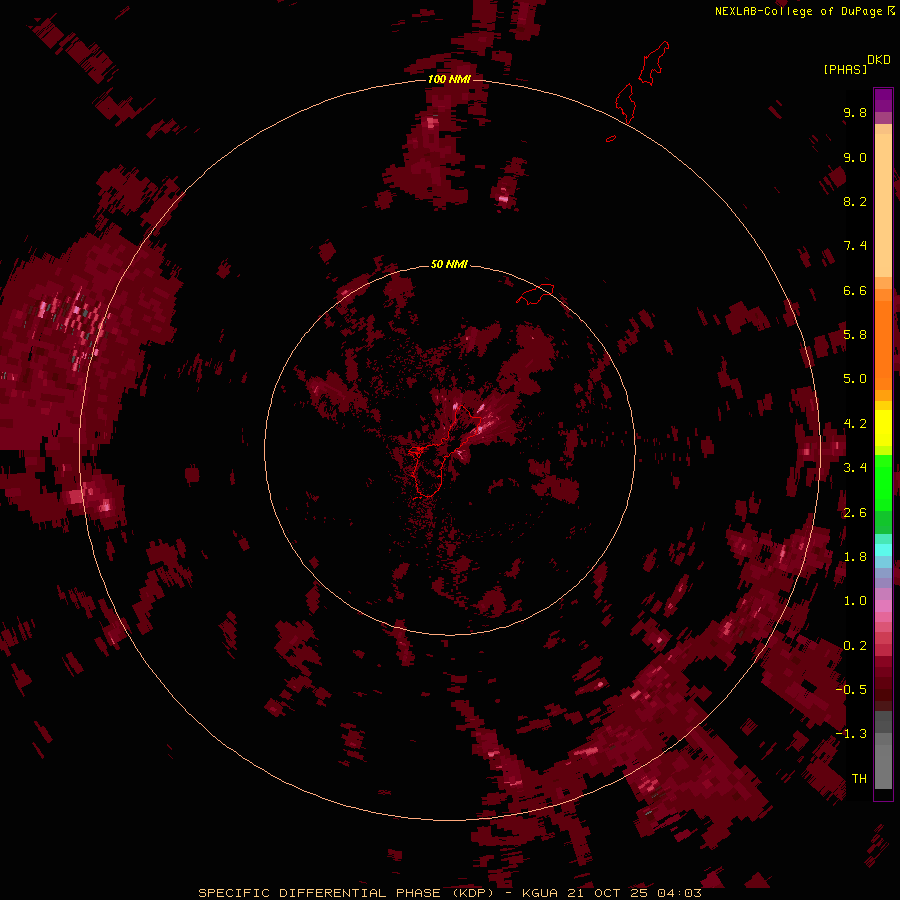900x900 pixels.
Task: Click the 3.4 scale value
Action: click(x=855, y=468)
